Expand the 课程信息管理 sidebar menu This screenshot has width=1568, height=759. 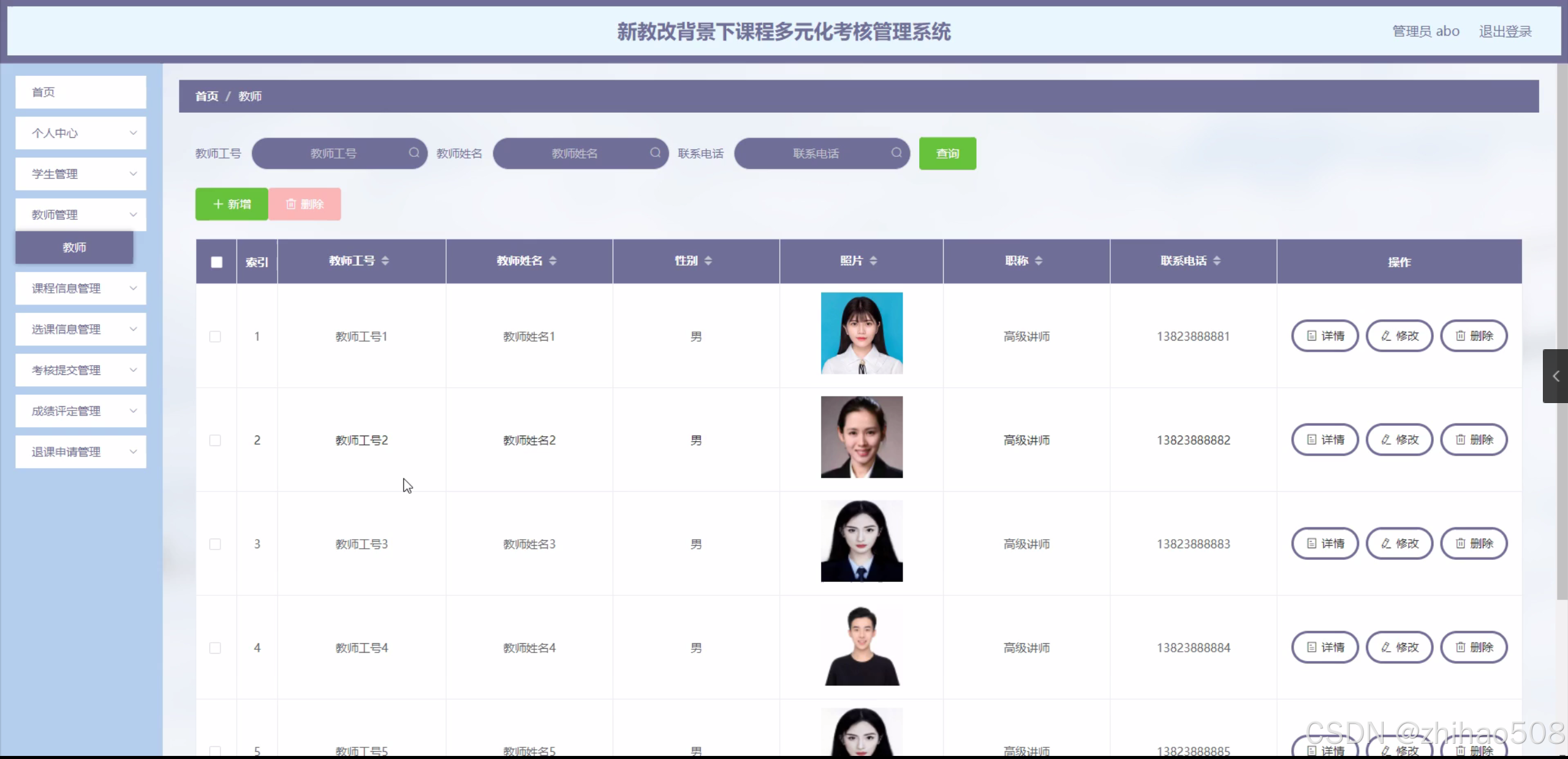coord(81,289)
